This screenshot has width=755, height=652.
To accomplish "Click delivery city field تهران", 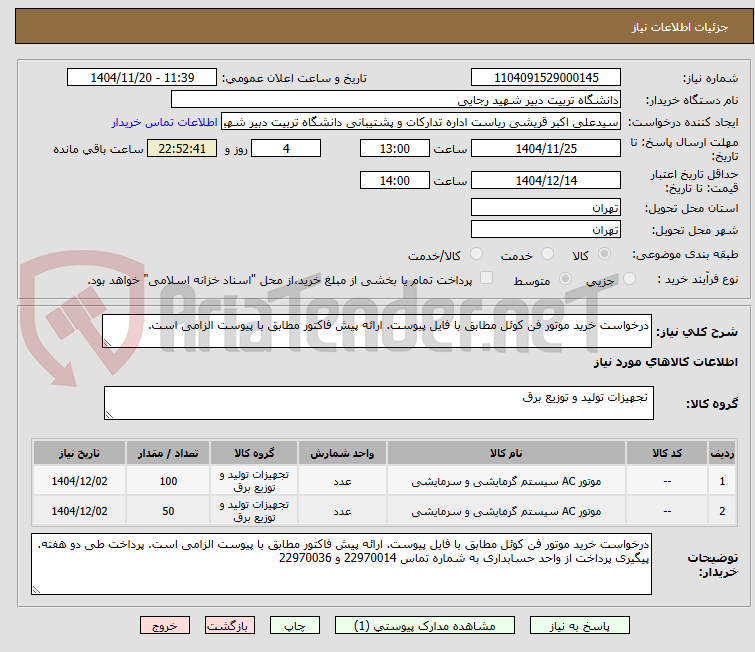I will click(546, 230).
